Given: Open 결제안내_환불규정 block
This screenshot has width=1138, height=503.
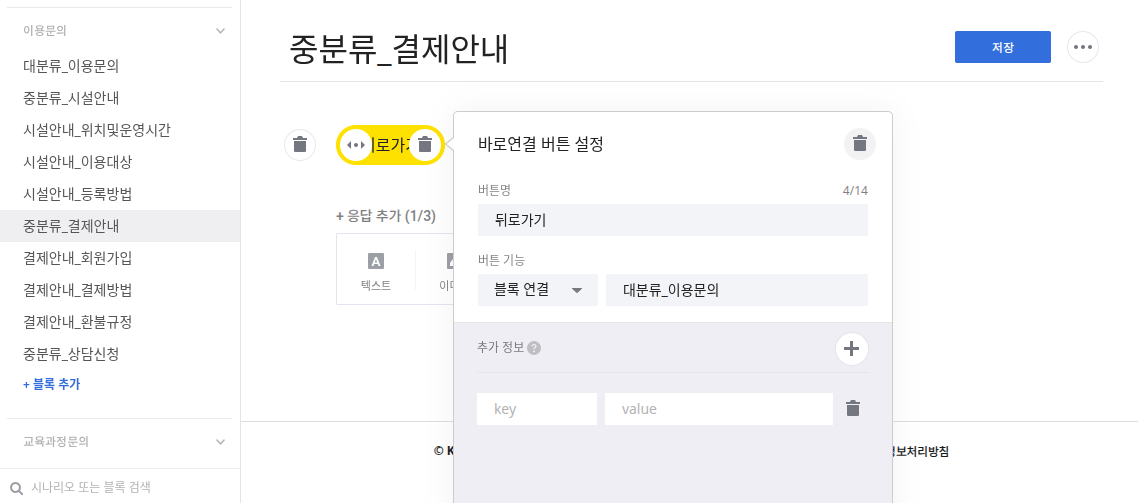Looking at the screenshot, I should [x=78, y=322].
